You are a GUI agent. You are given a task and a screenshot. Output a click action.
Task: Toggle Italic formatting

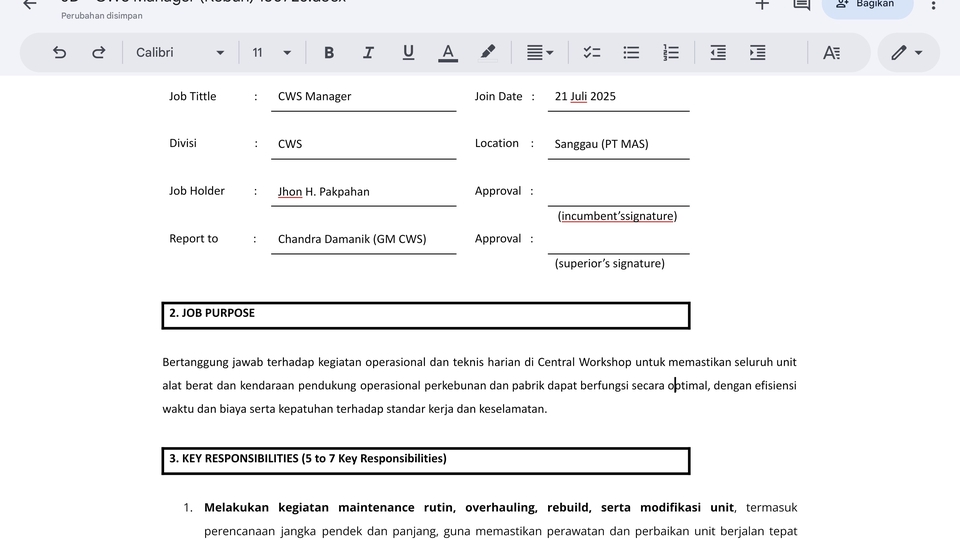pyautogui.click(x=368, y=53)
